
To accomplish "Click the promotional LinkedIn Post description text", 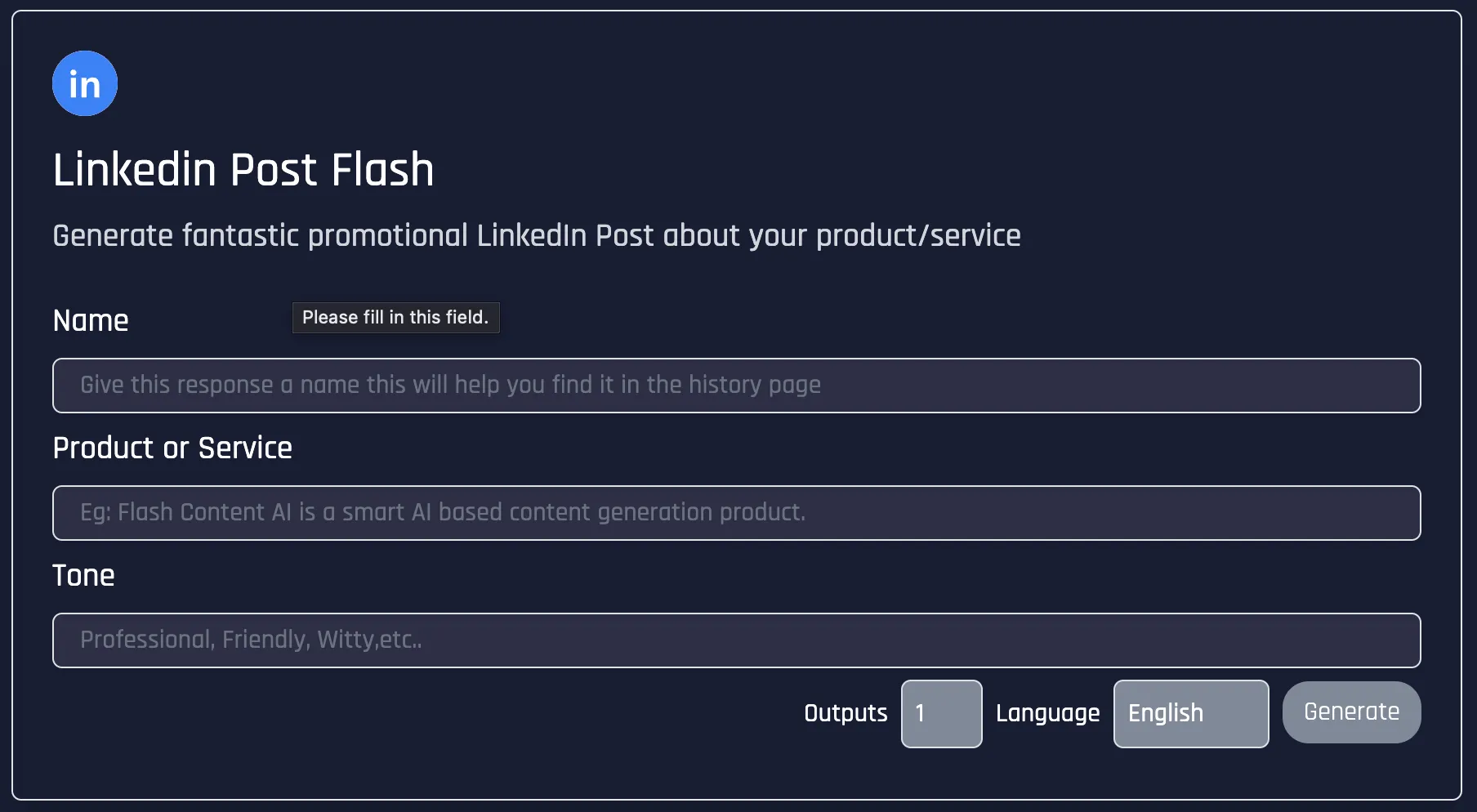I will tap(537, 236).
